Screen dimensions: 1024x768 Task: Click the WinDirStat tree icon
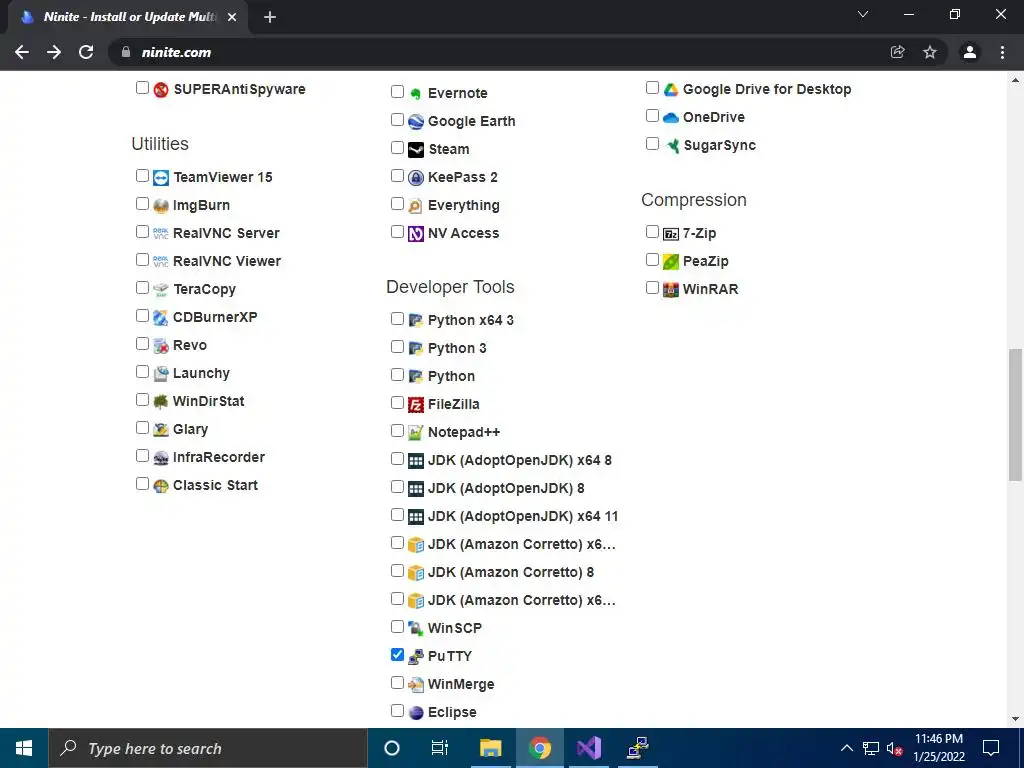point(161,402)
